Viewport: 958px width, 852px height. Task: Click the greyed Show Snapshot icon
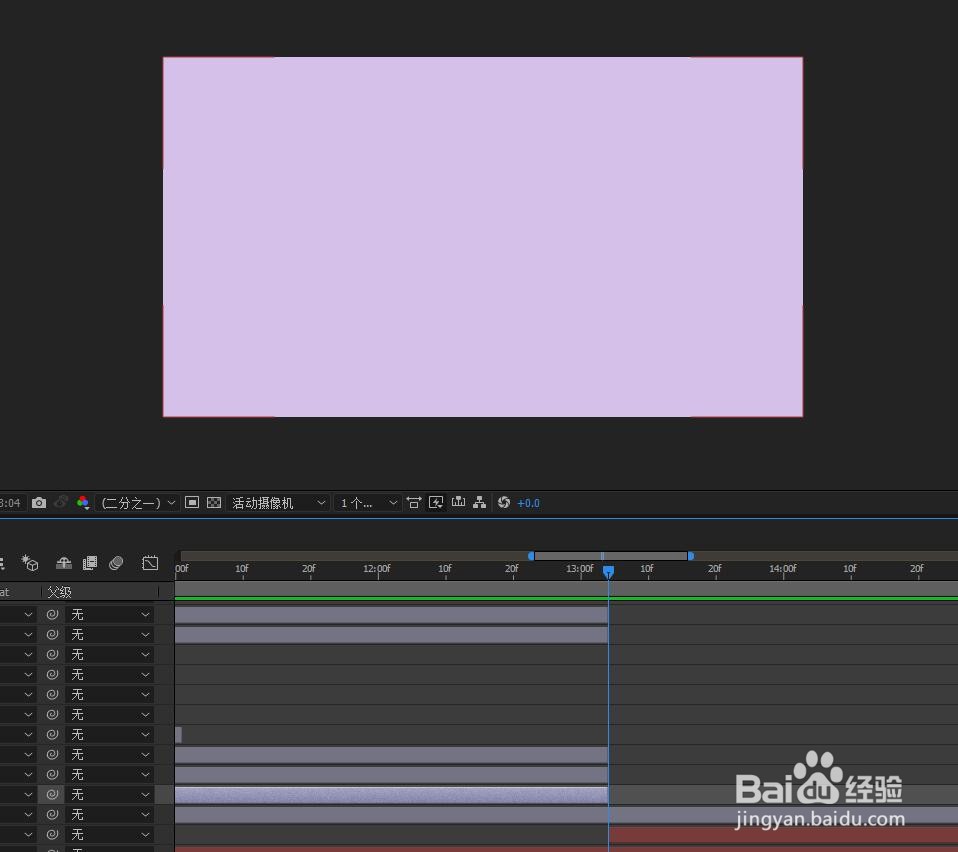pos(60,502)
